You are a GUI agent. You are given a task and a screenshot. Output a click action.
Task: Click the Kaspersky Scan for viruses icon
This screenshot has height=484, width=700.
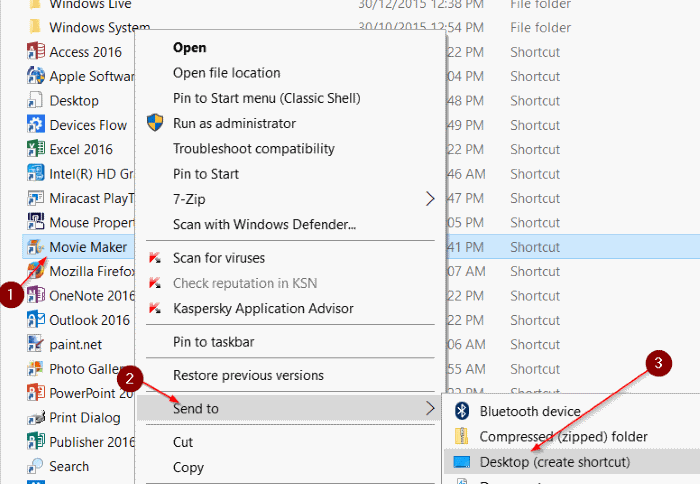pyautogui.click(x=155, y=258)
